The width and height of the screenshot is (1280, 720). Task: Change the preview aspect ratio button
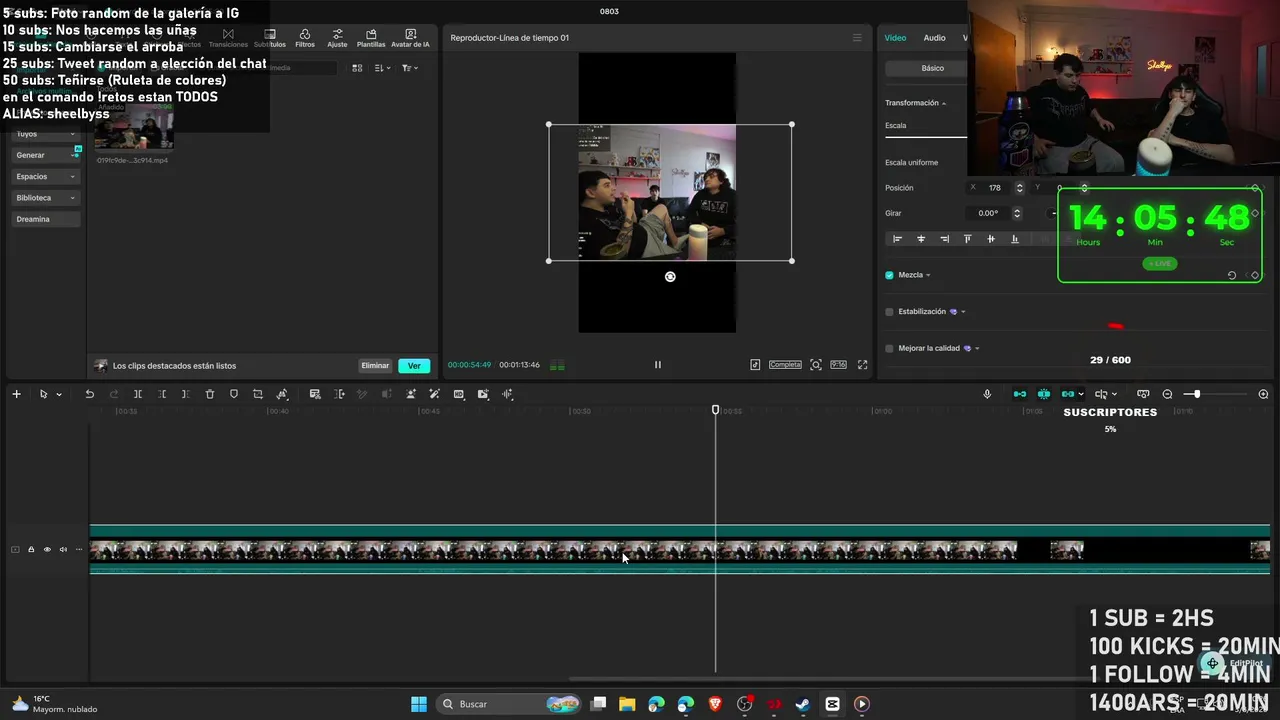tap(838, 365)
